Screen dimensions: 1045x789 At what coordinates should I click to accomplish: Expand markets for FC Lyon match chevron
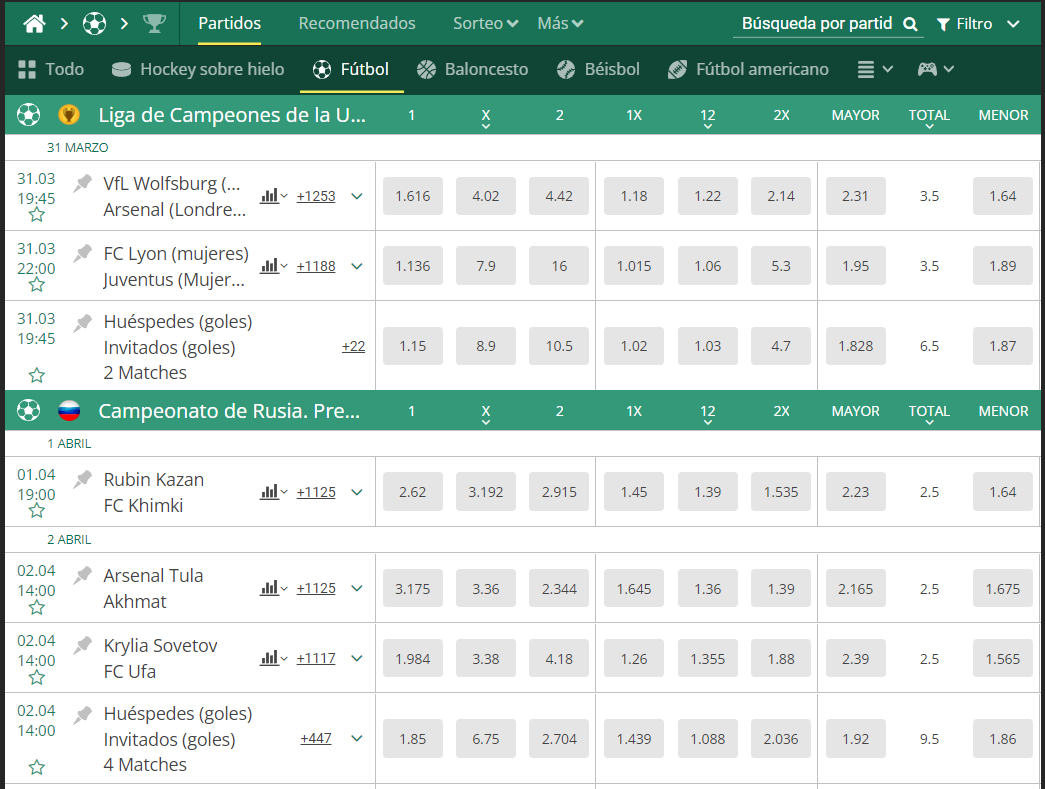coord(357,266)
